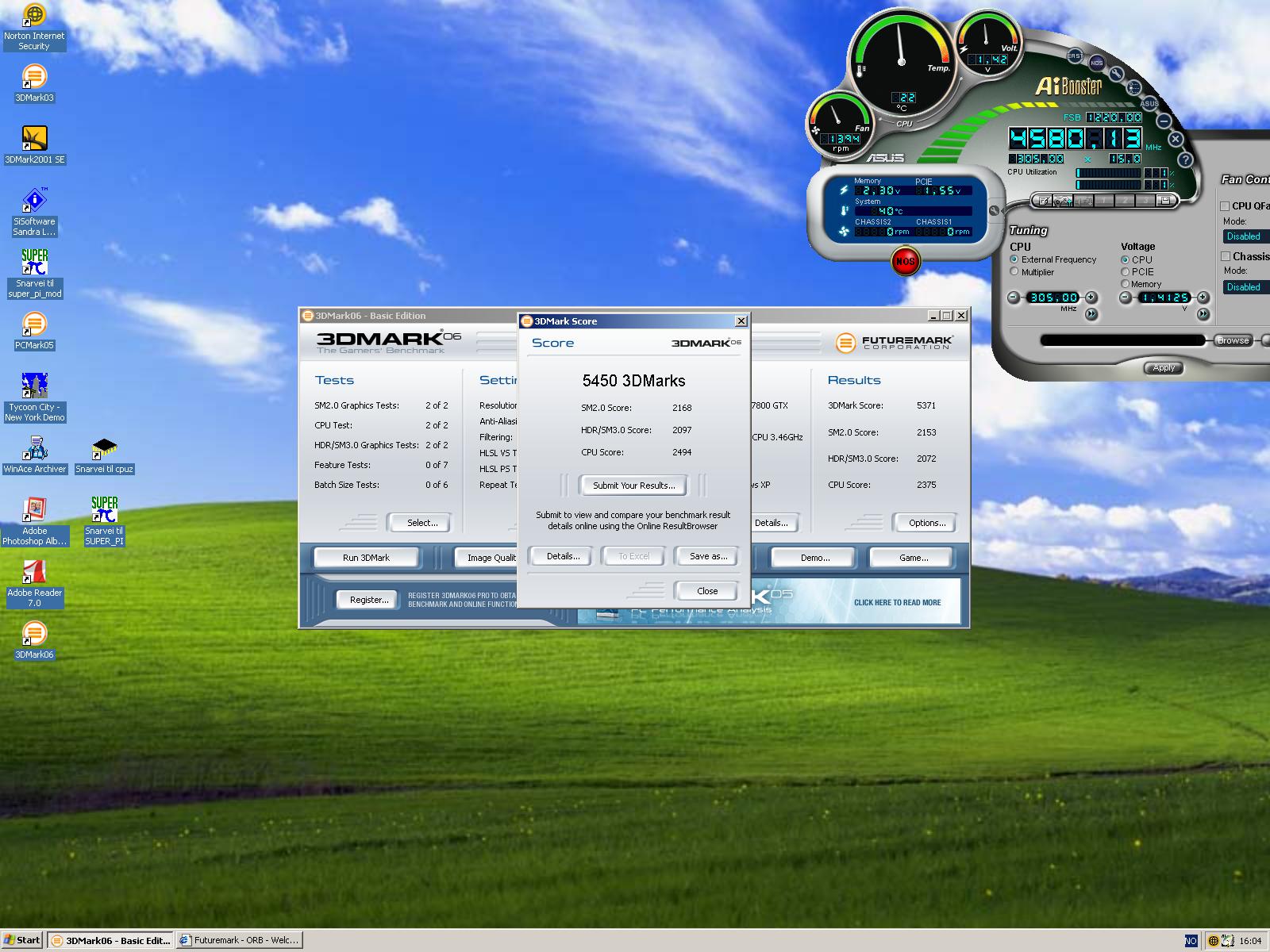Select the 3DMark2001 SE desktop icon
1270x952 pixels.
click(34, 145)
